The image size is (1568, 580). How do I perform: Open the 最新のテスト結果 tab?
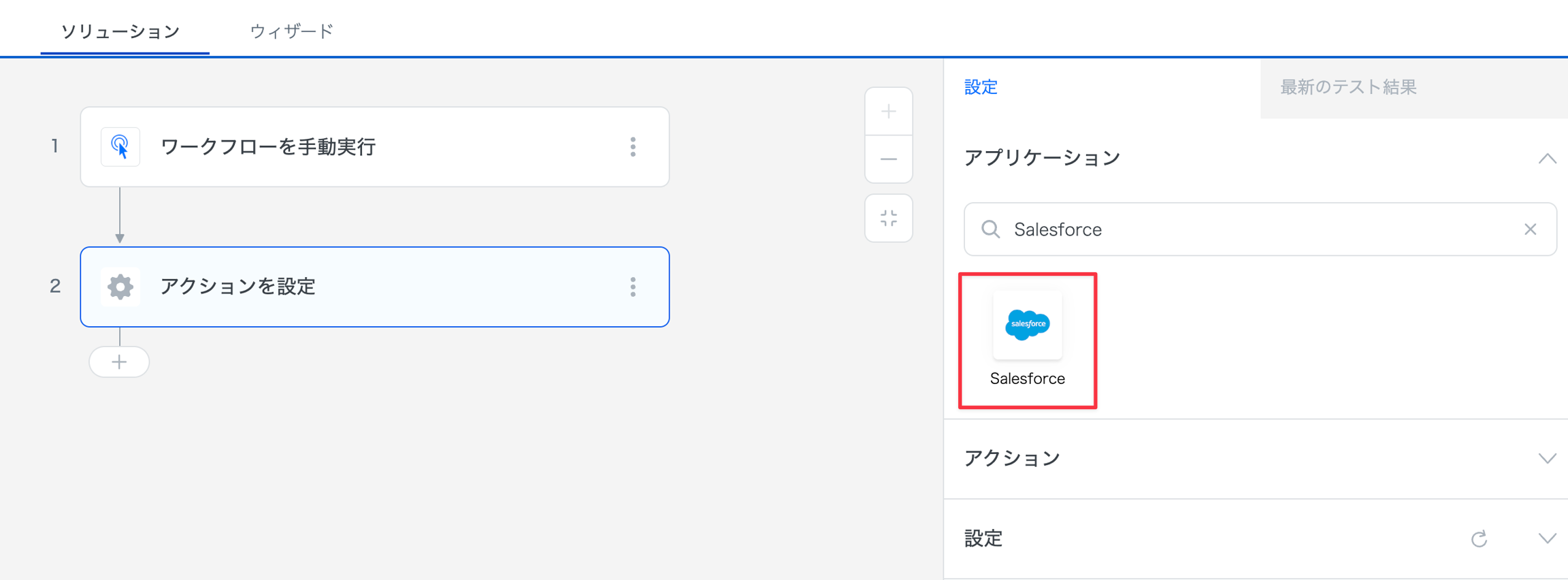[1347, 87]
